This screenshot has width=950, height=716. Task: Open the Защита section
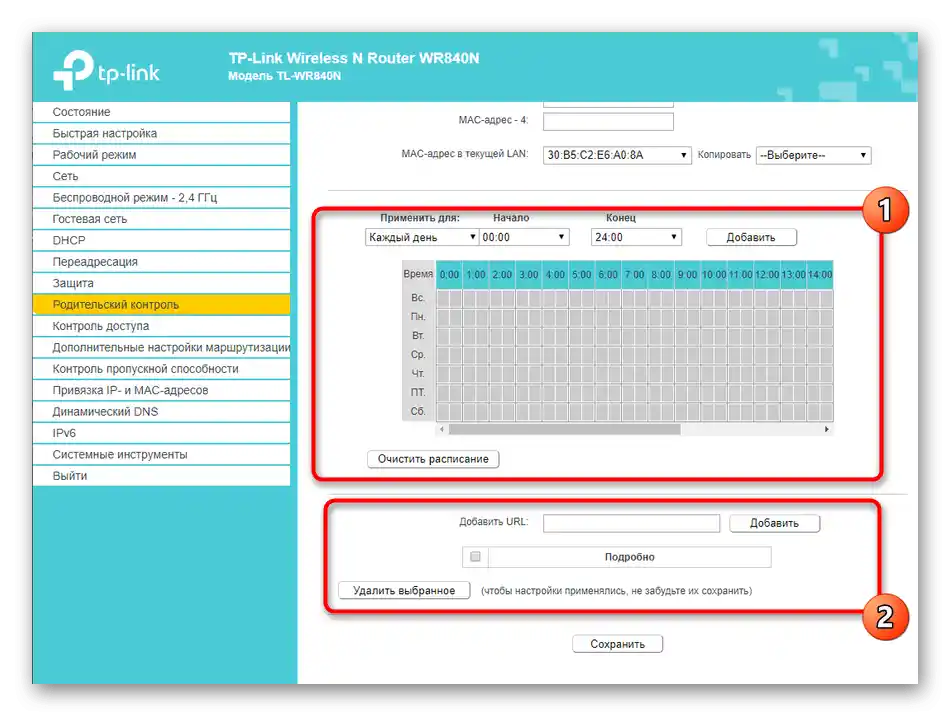click(x=162, y=283)
